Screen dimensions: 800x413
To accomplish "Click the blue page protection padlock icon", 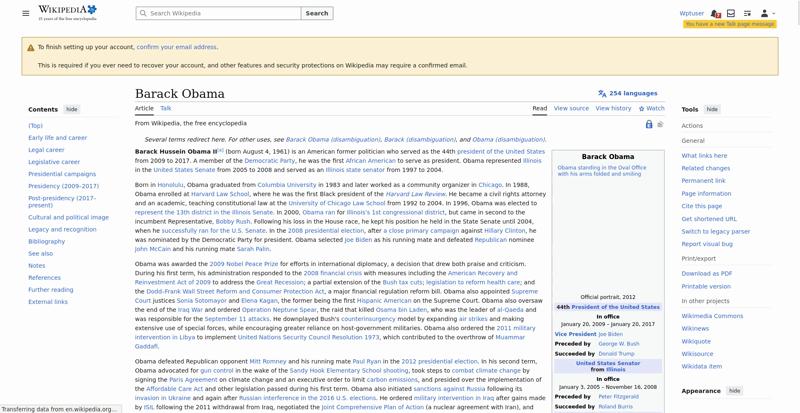I will point(648,124).
